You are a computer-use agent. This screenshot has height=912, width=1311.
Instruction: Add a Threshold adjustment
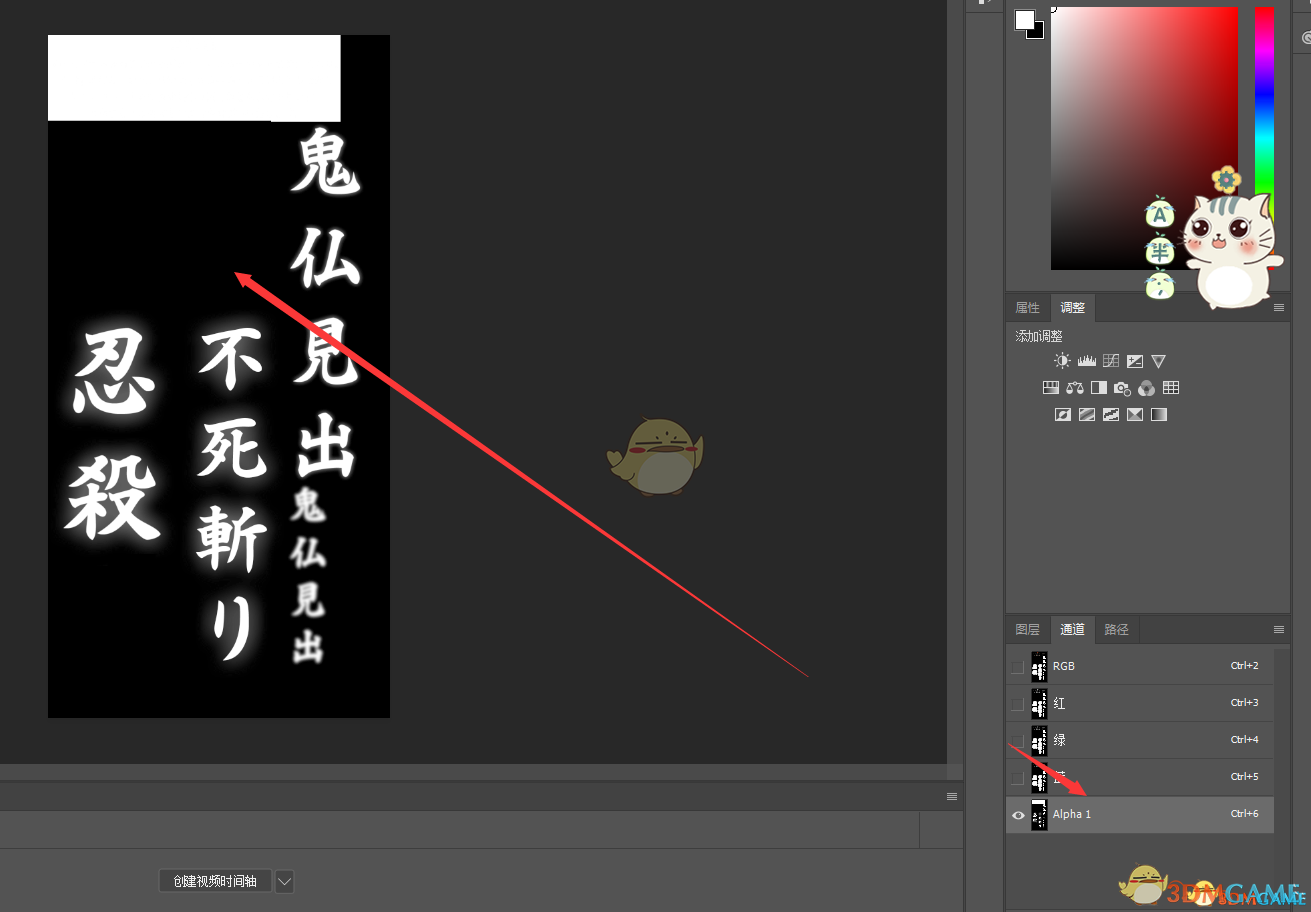coord(1111,414)
